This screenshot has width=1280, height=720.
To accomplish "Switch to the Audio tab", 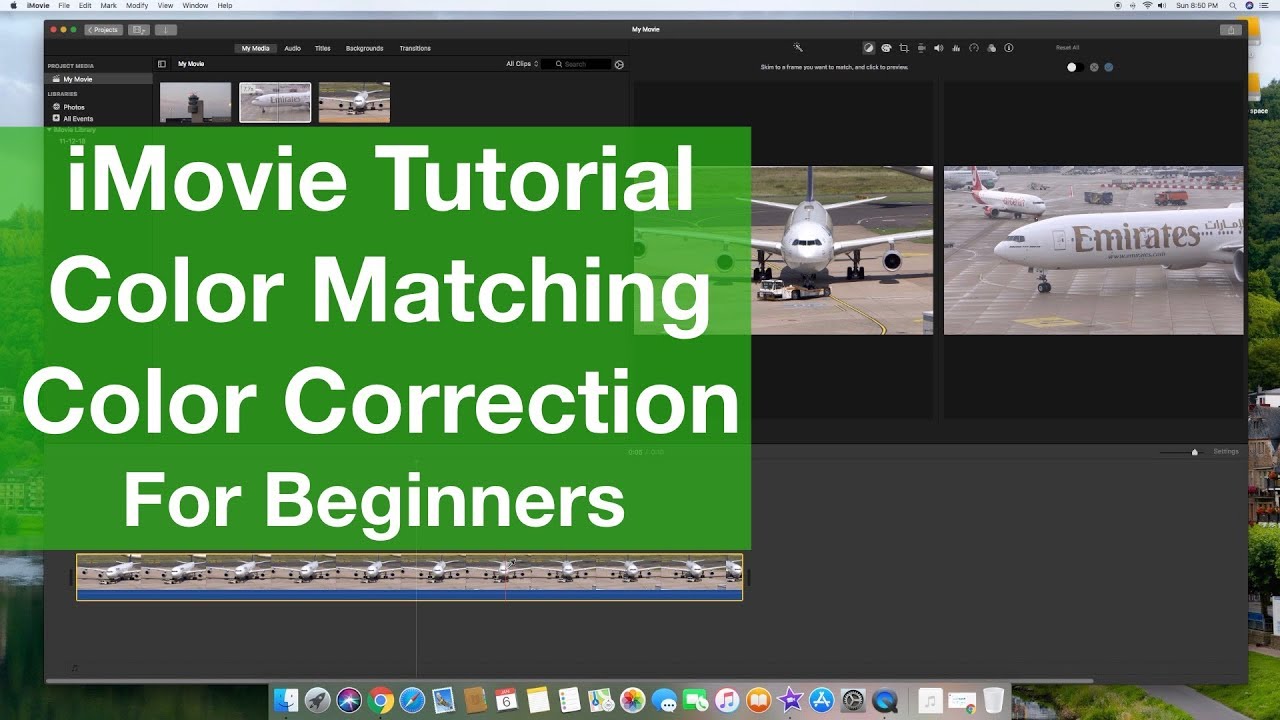I will pyautogui.click(x=292, y=48).
